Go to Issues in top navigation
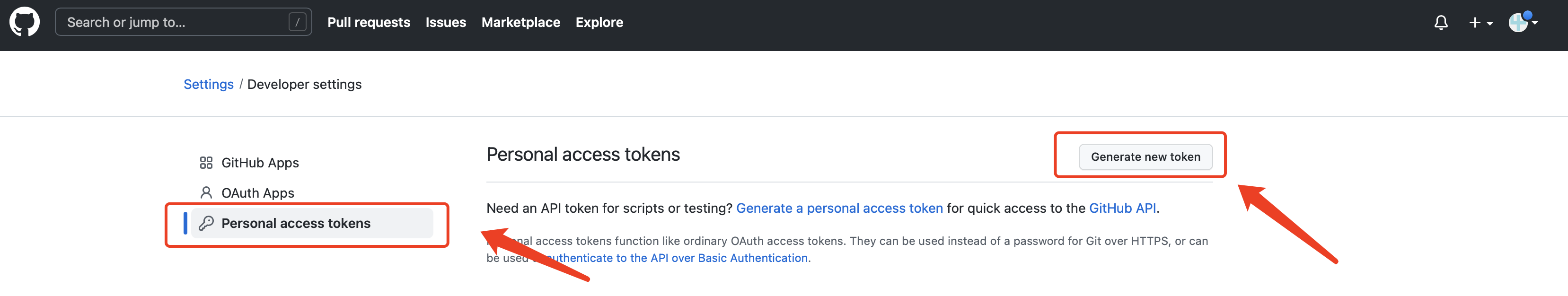 (x=446, y=23)
